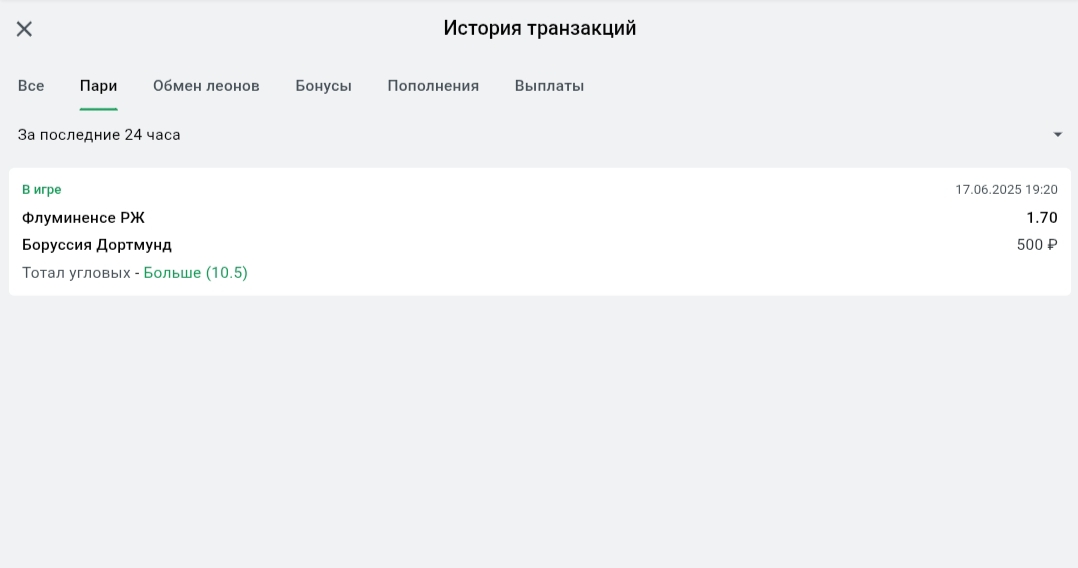Click the Боруссия Дортмунд team name

[97, 245]
